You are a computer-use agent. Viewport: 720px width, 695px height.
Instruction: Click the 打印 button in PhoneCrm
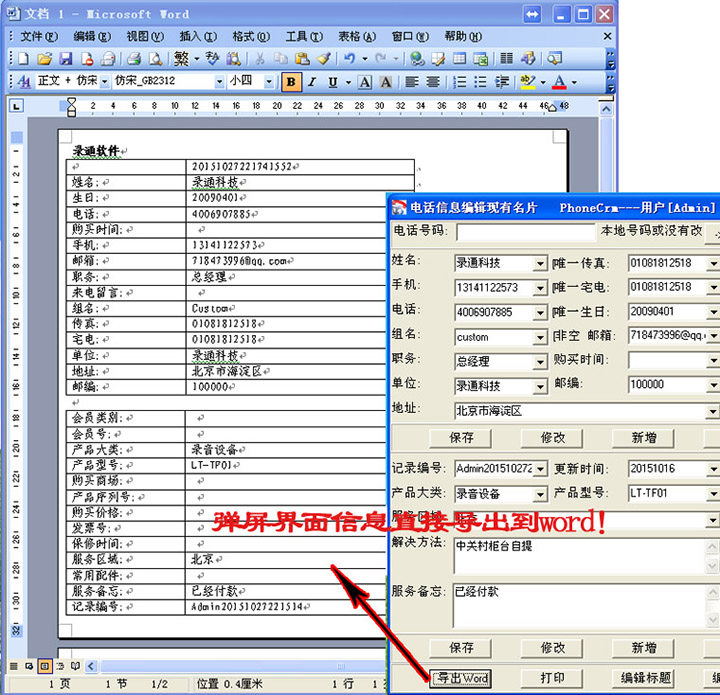[x=552, y=678]
